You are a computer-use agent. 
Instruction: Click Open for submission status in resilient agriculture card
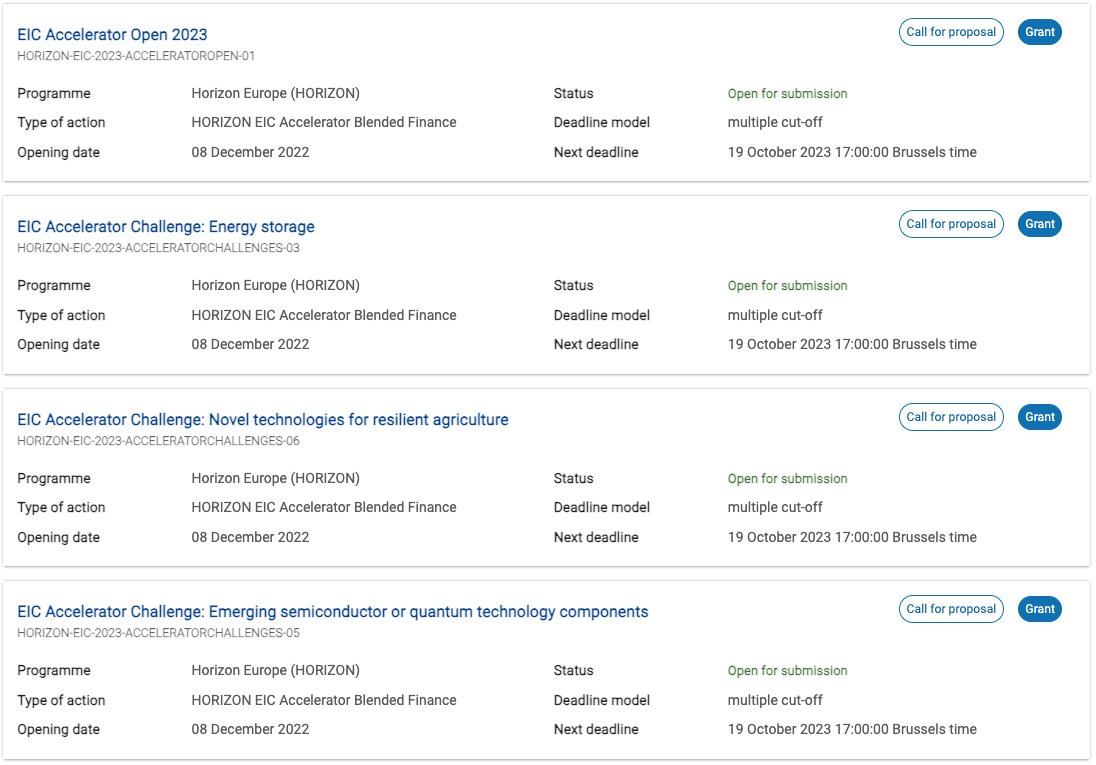[787, 478]
